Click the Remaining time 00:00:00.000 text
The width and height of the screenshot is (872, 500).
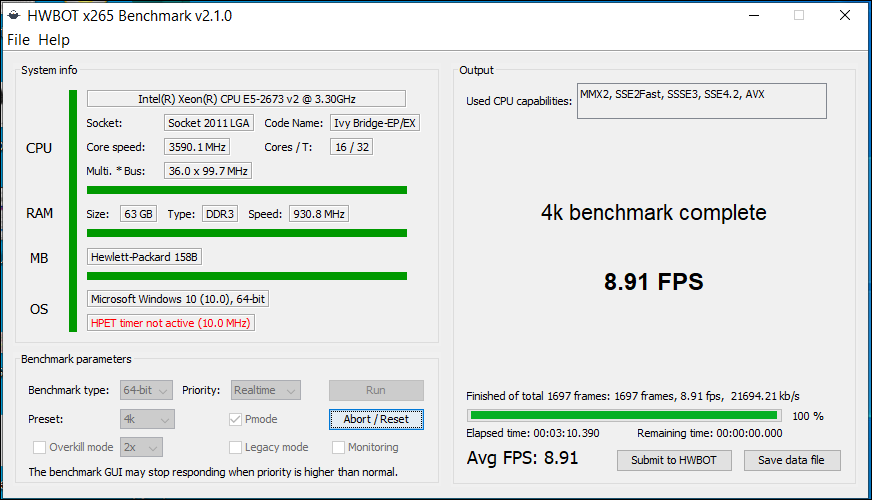710,433
